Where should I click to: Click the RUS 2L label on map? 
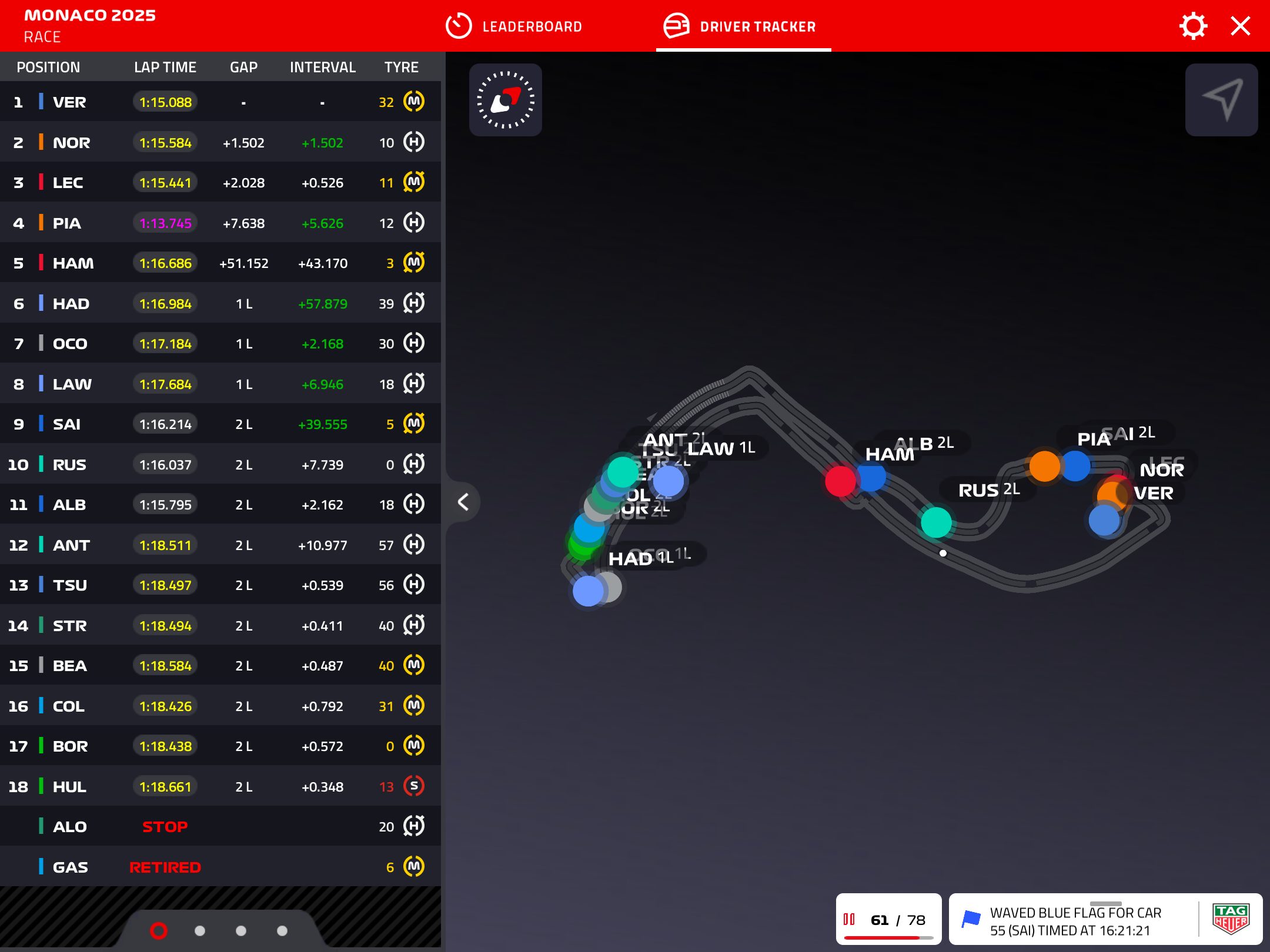click(x=989, y=490)
